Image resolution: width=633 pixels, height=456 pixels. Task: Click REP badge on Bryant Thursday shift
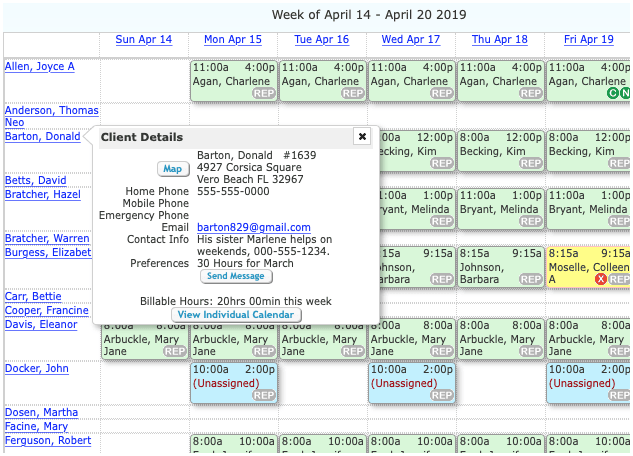point(530,222)
